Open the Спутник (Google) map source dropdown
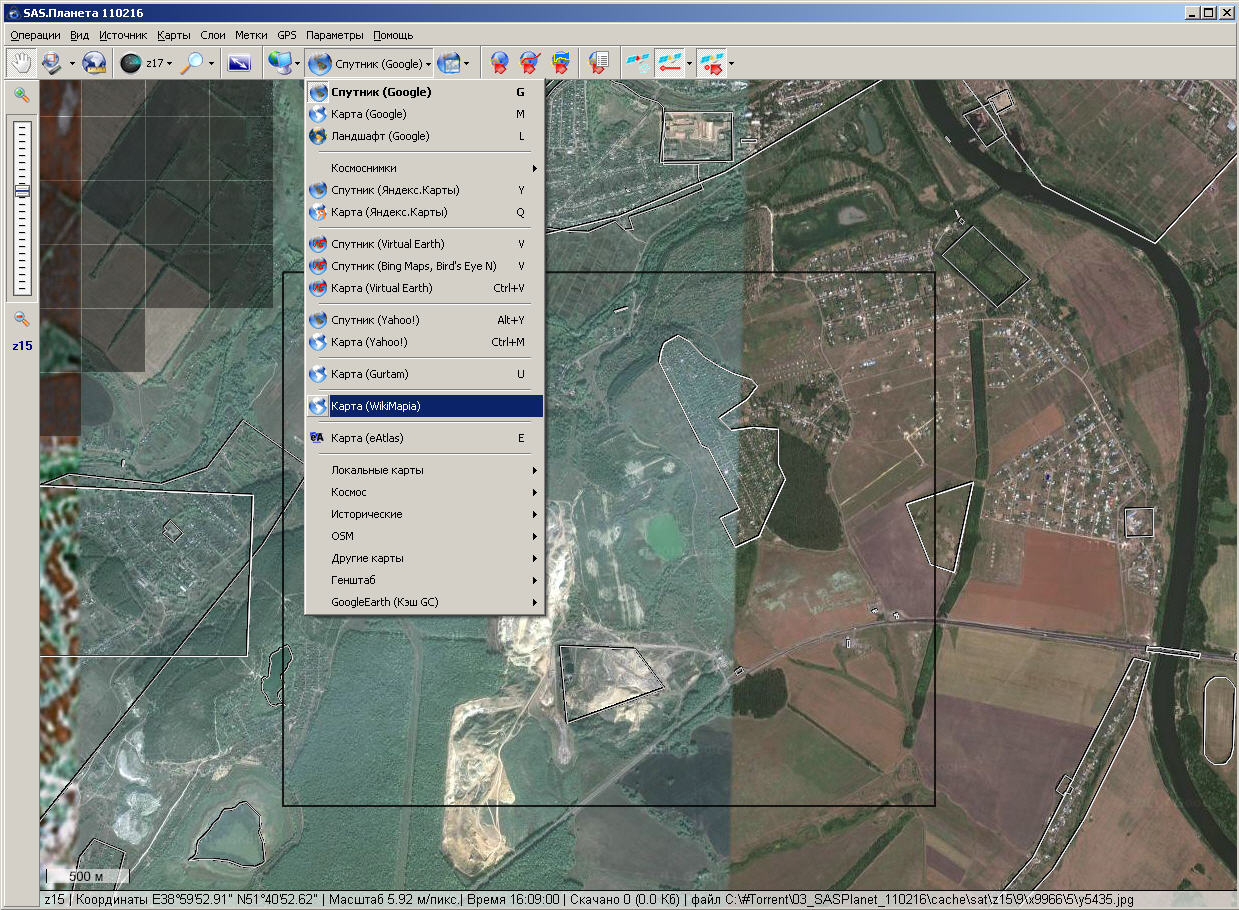 point(370,63)
